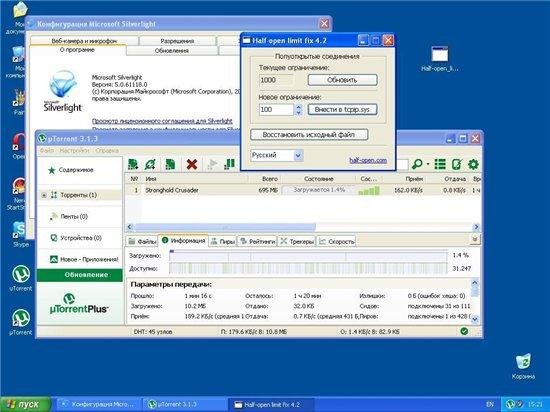Click the Корзина recycle bin icon
550x412 pixels.
point(523,367)
